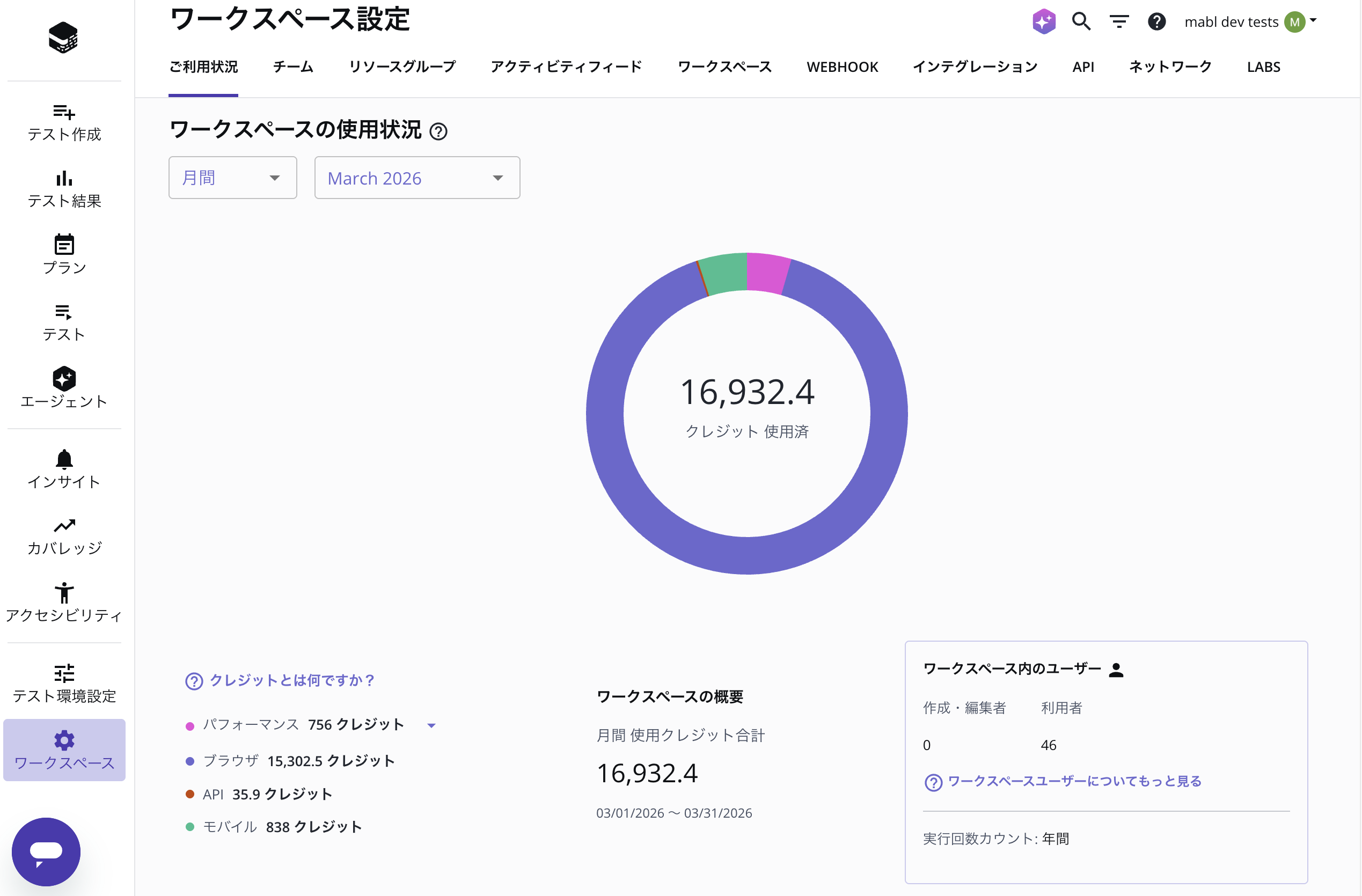Click the mabl AI sparkle icon in header

1044,21
